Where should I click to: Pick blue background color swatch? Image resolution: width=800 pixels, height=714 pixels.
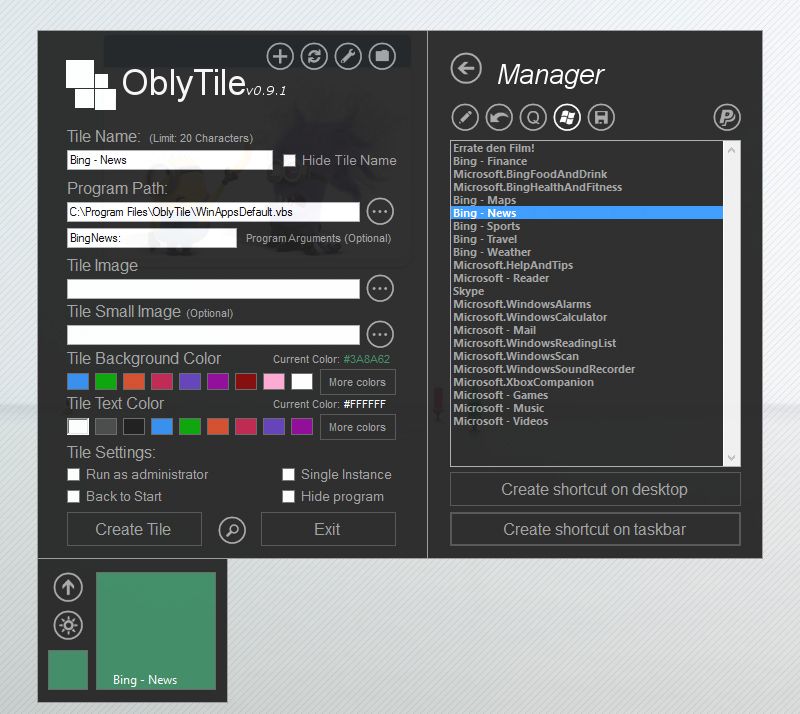pos(78,381)
